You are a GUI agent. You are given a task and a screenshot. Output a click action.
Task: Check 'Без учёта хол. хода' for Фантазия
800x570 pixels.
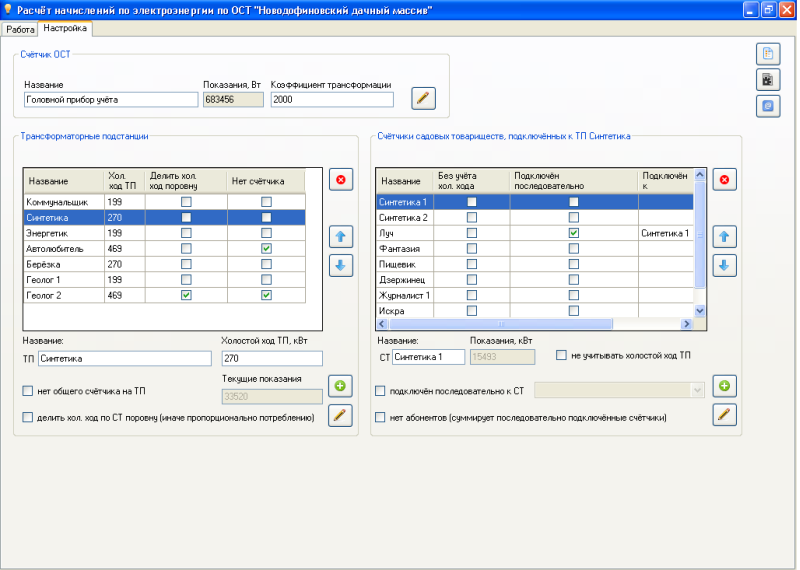click(x=472, y=249)
